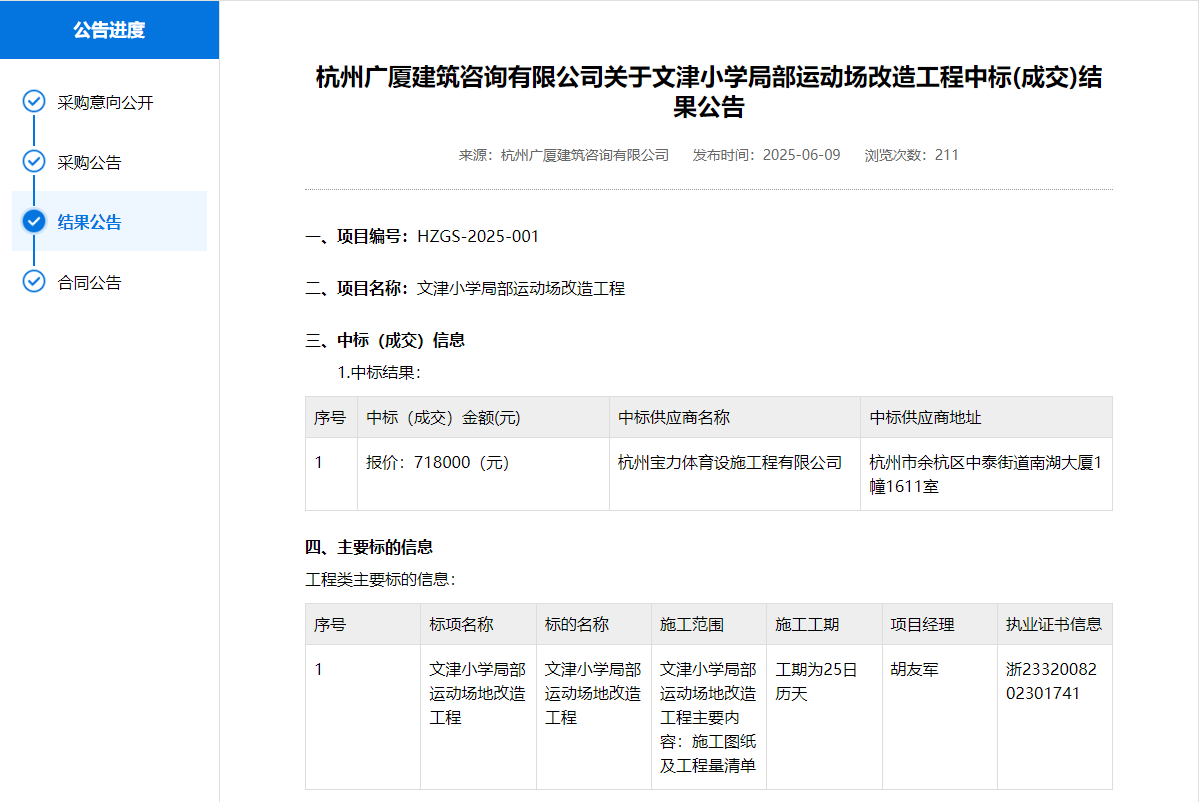This screenshot has height=802, width=1199.
Task: Select the 结果公告 stage label
Action: [89, 223]
